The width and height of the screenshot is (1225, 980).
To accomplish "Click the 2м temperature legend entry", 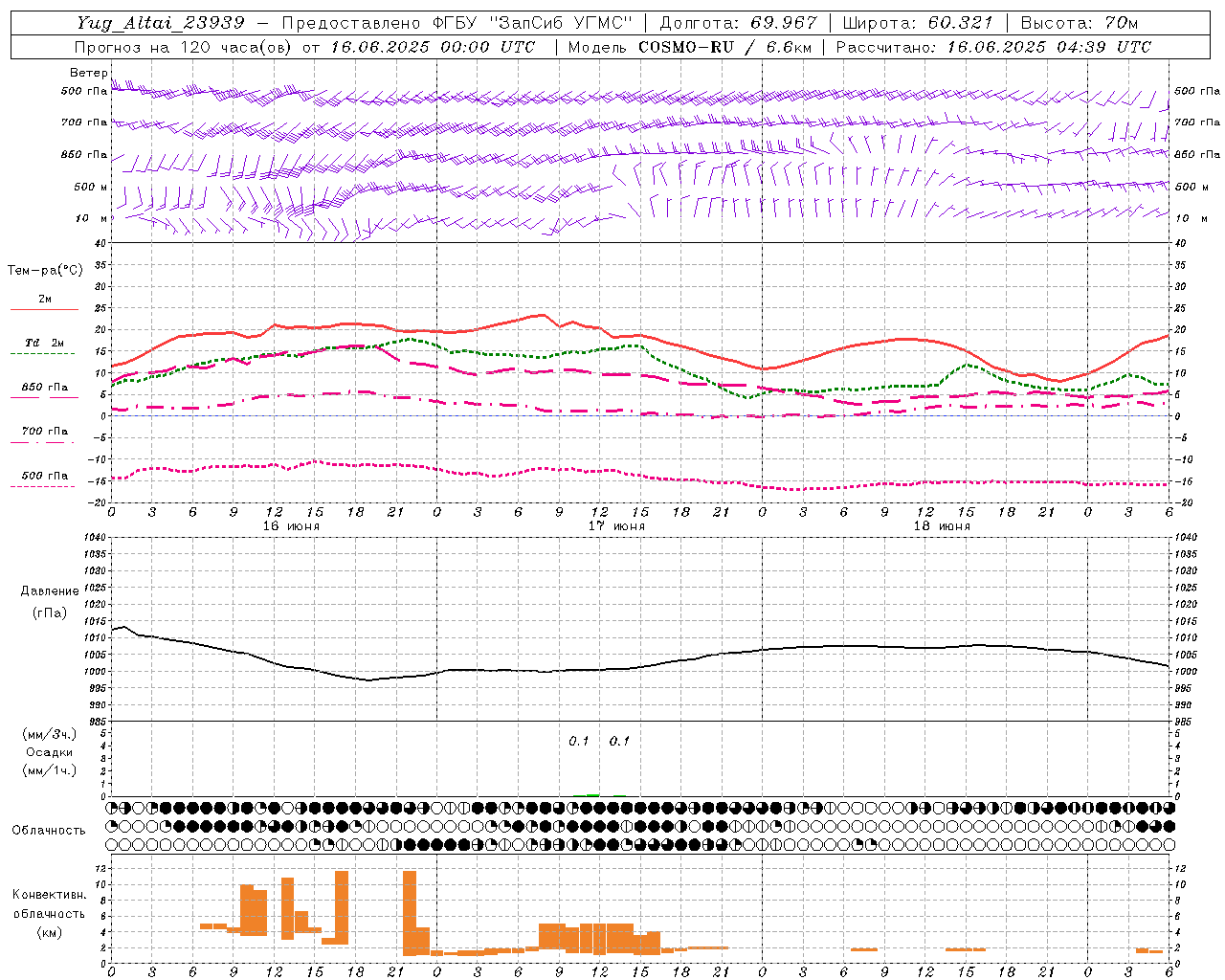I will pyautogui.click(x=44, y=300).
